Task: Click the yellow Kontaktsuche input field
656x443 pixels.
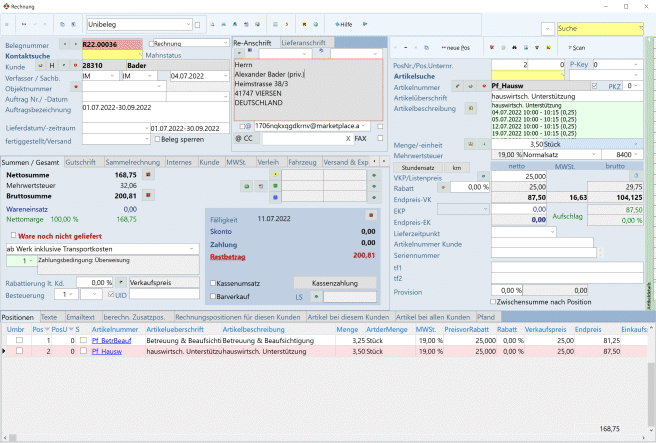Action: 112,55
